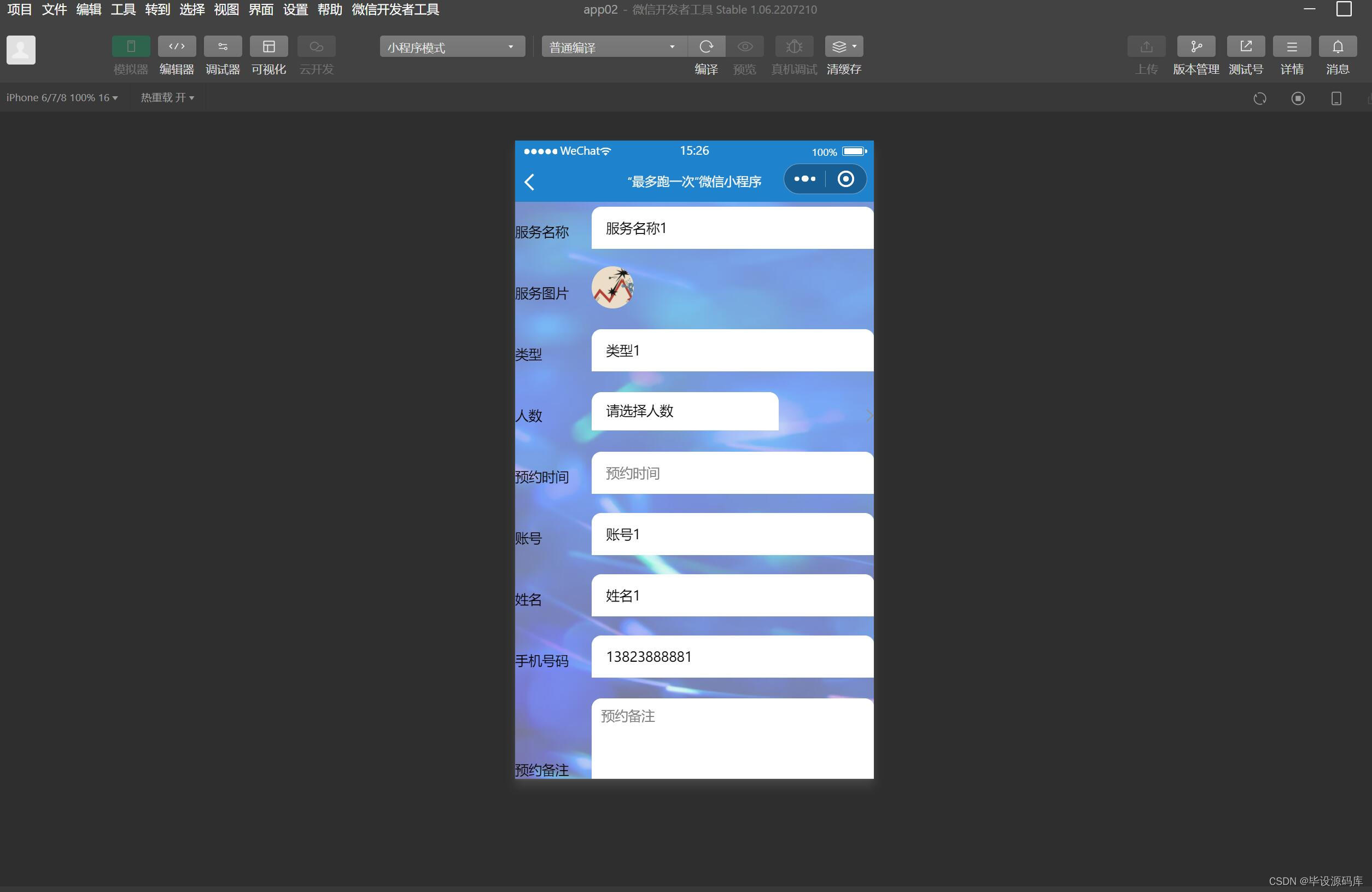Click the simulator refresh icon
1372x892 pixels.
click(1259, 98)
